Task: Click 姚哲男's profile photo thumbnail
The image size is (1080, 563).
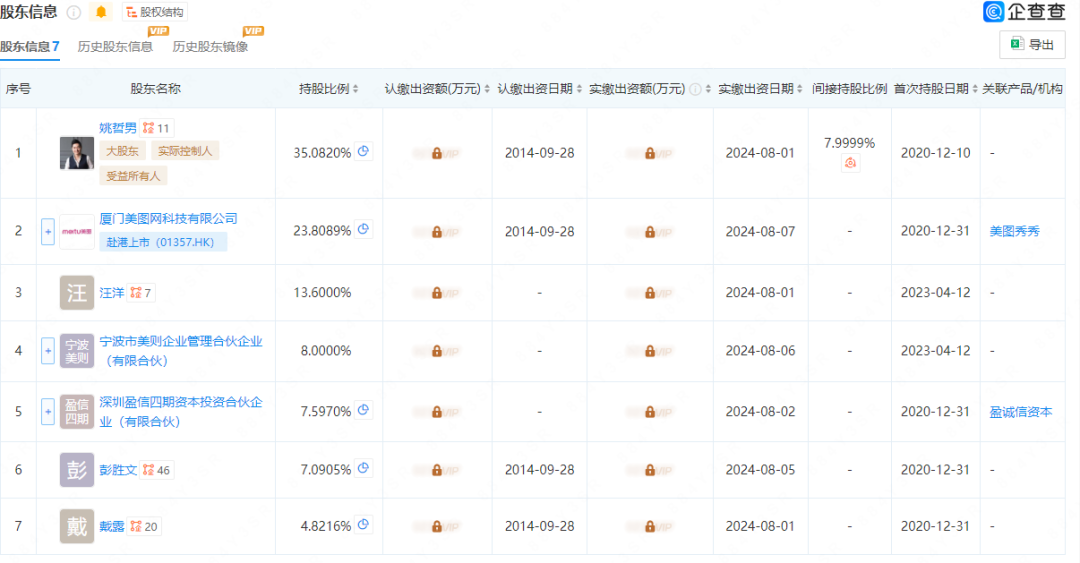Action: pos(77,152)
